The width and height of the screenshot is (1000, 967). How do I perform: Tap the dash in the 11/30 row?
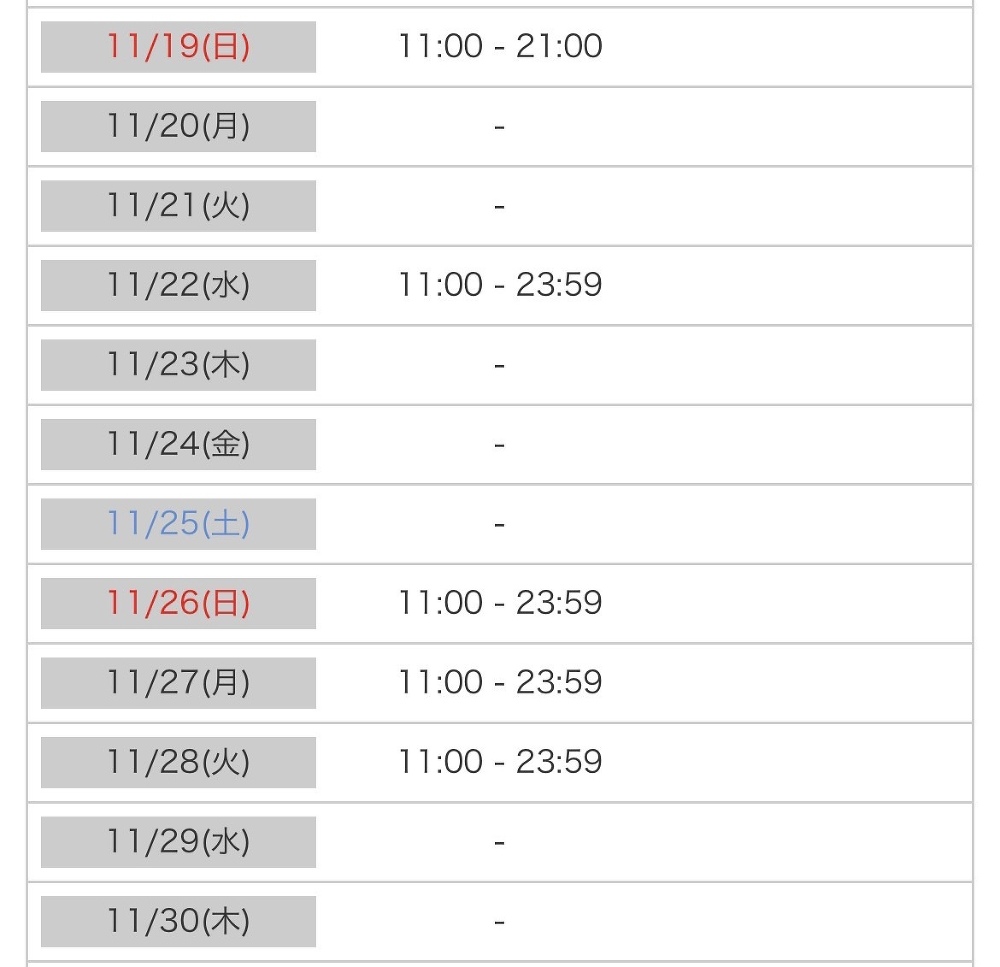point(500,922)
